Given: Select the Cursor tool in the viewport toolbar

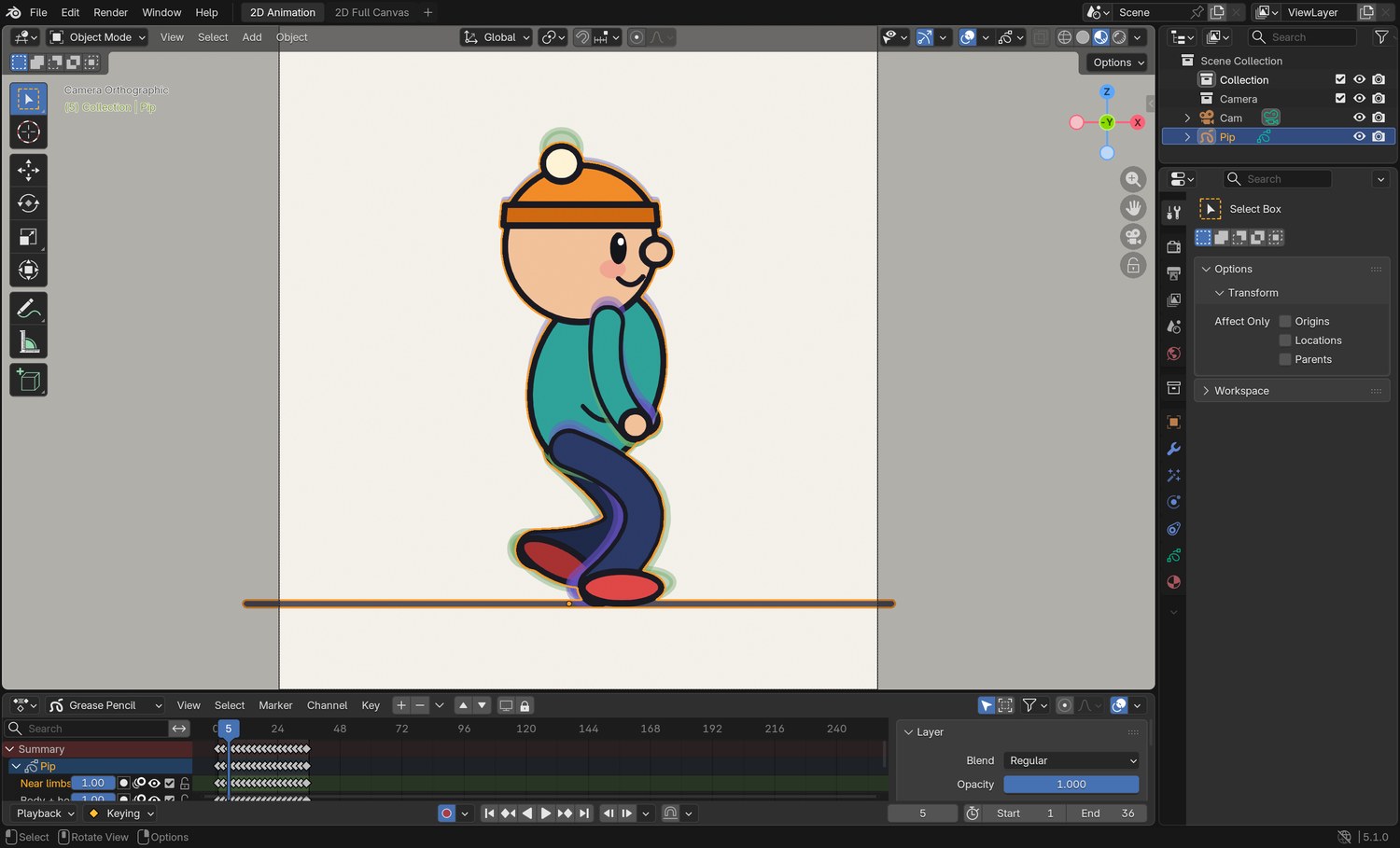Looking at the screenshot, I should pos(28,132).
